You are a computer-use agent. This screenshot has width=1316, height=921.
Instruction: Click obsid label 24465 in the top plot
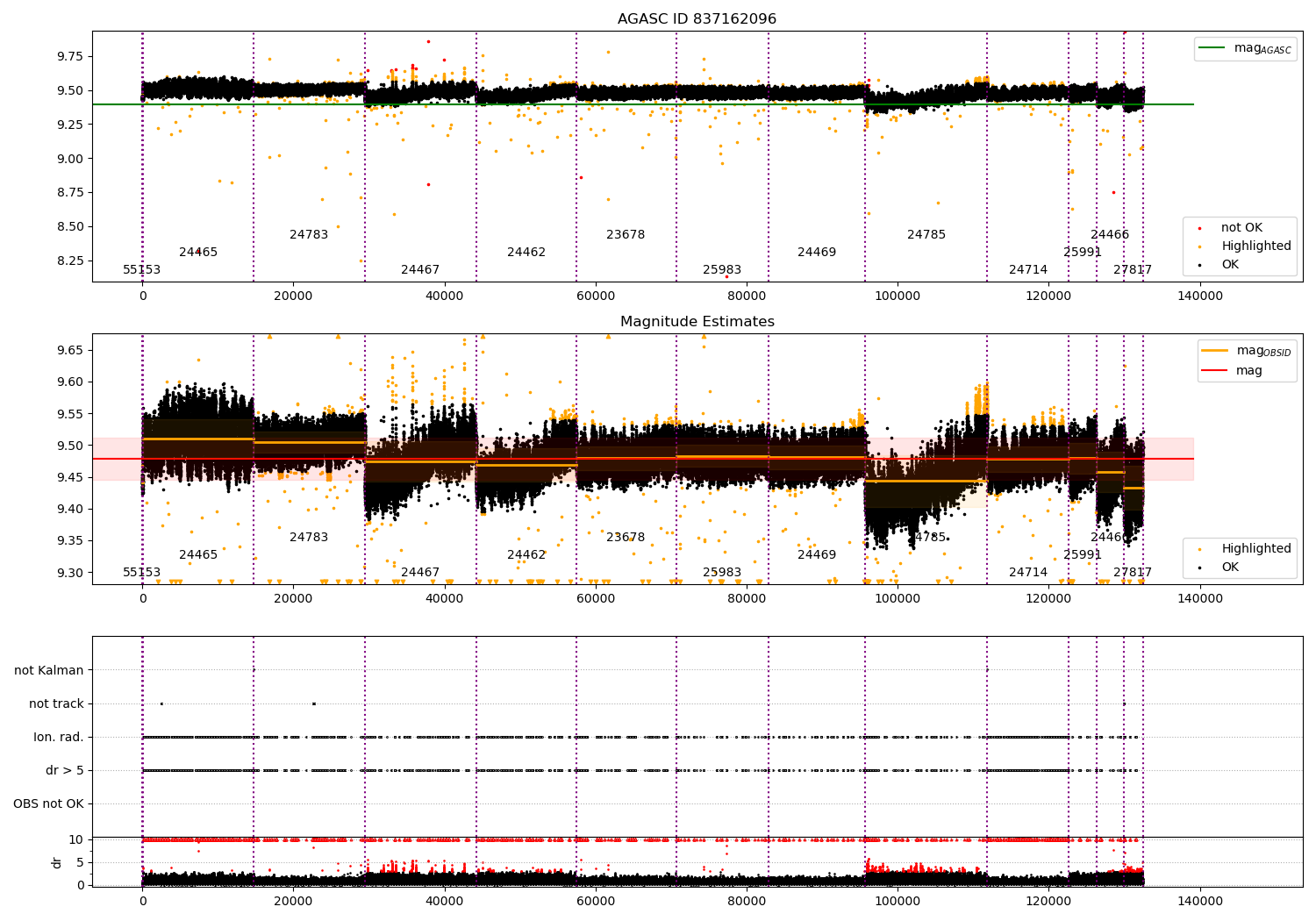click(x=198, y=253)
